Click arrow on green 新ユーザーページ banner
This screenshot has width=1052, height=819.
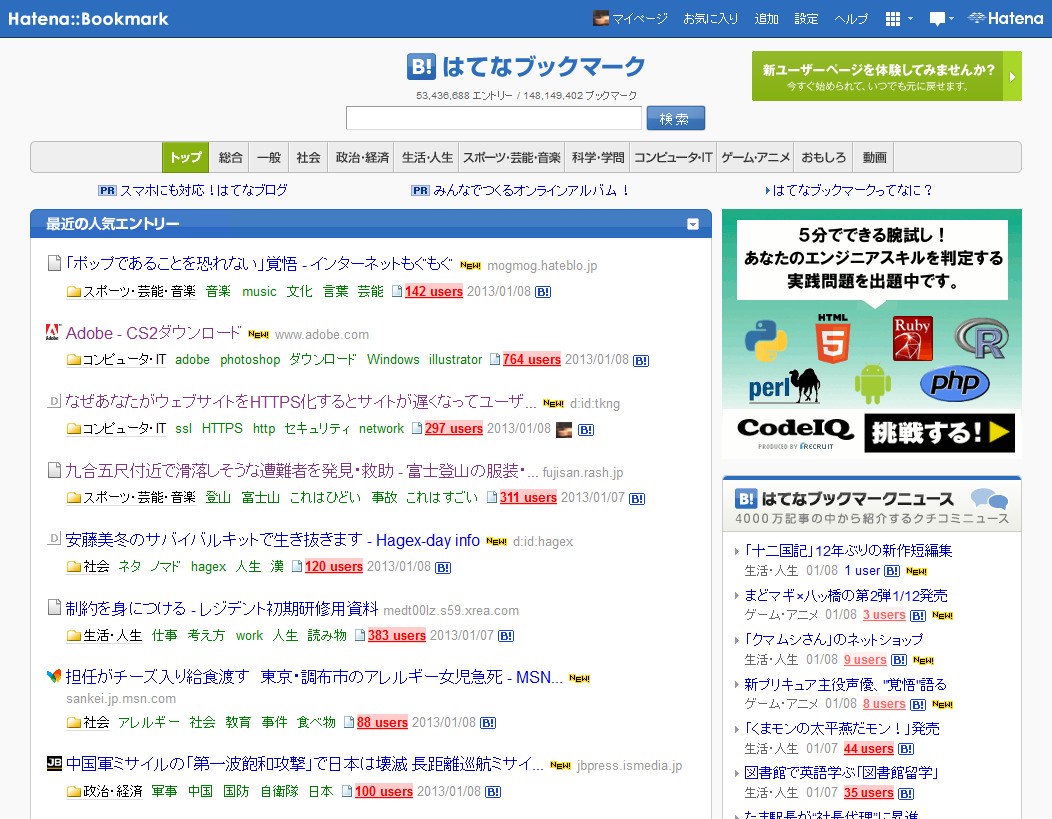1012,76
